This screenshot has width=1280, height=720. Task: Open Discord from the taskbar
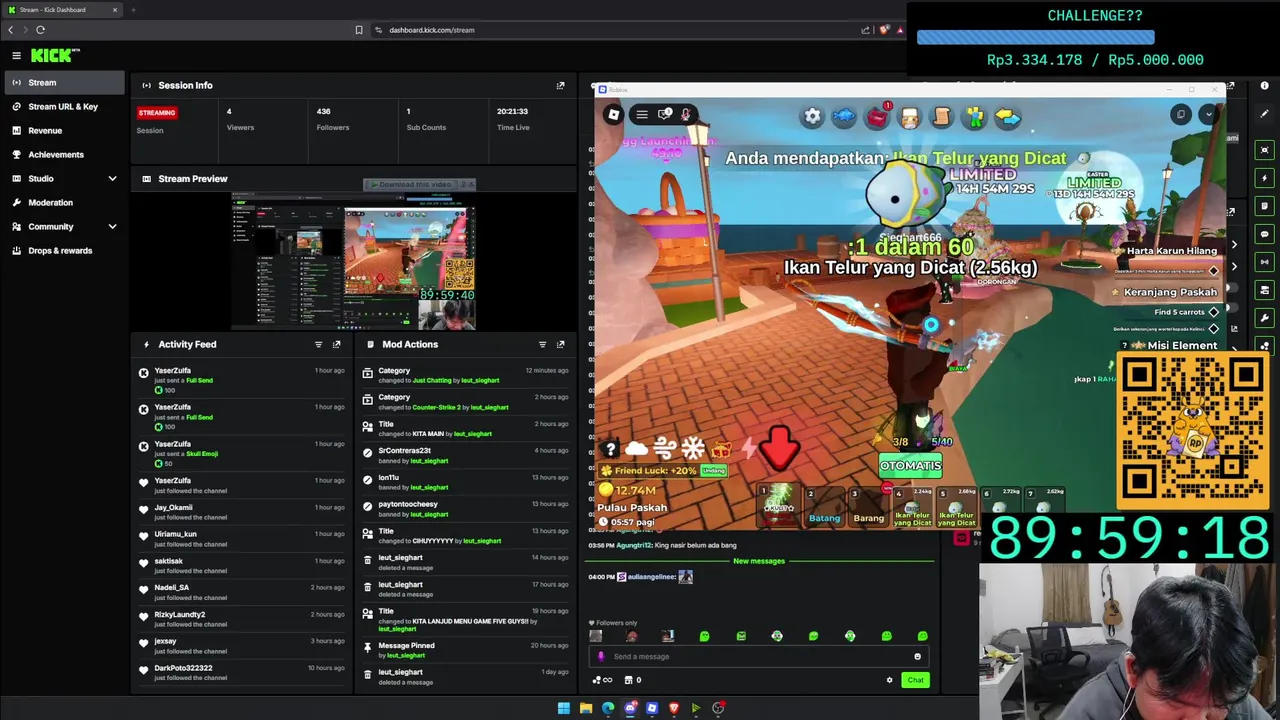(x=630, y=708)
